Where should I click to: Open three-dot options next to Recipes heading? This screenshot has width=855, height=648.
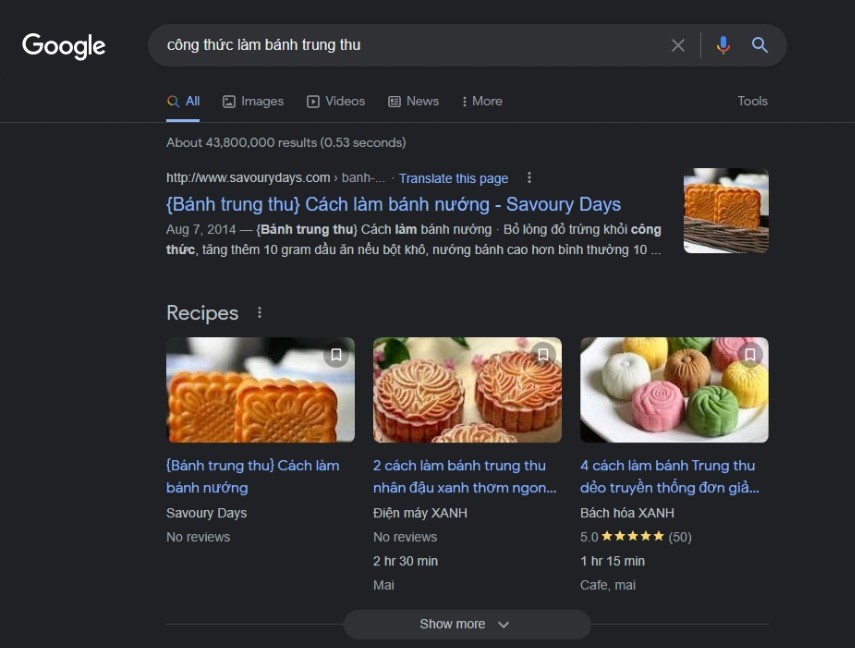click(x=259, y=313)
